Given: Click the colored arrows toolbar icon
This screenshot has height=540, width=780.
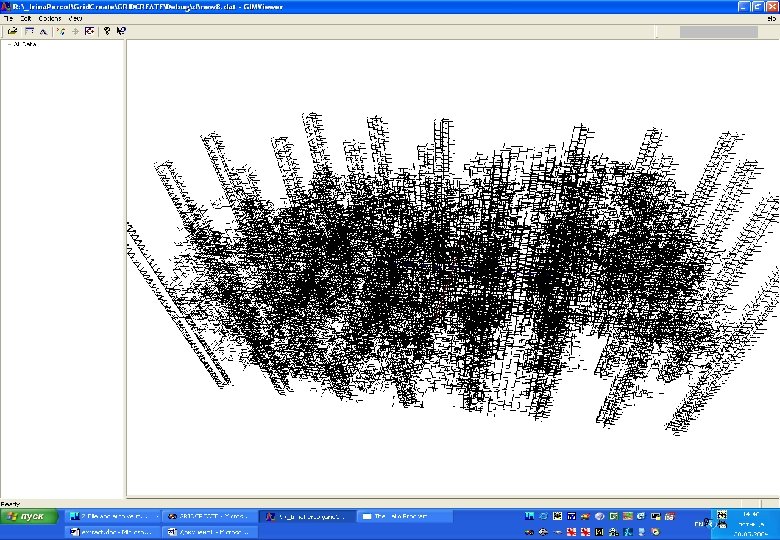Looking at the screenshot, I should tap(61, 31).
